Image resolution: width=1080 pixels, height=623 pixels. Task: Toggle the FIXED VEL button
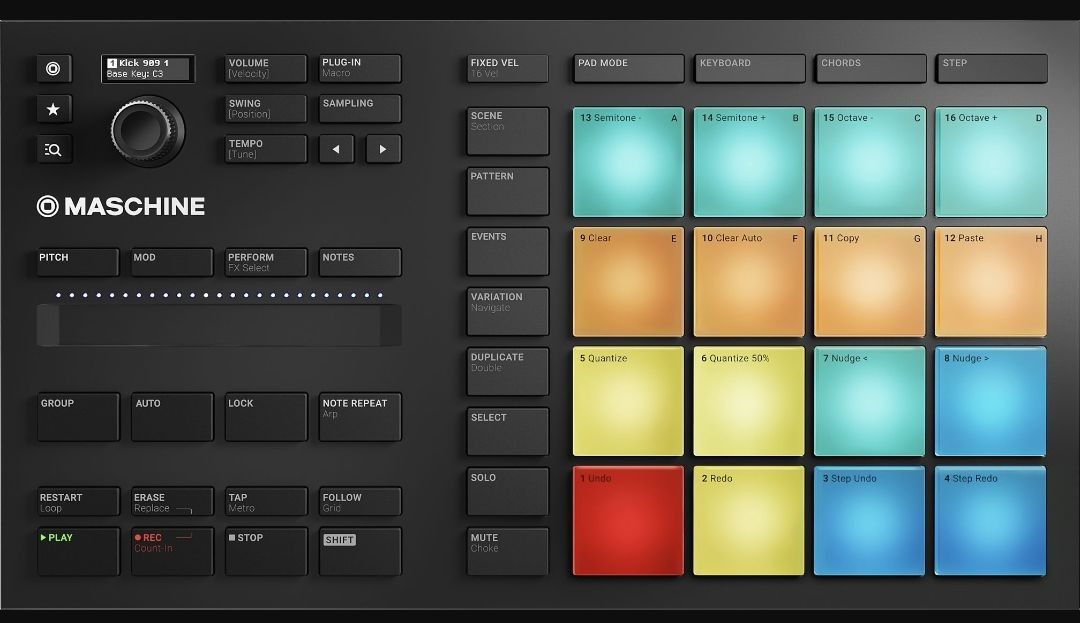pyautogui.click(x=508, y=69)
